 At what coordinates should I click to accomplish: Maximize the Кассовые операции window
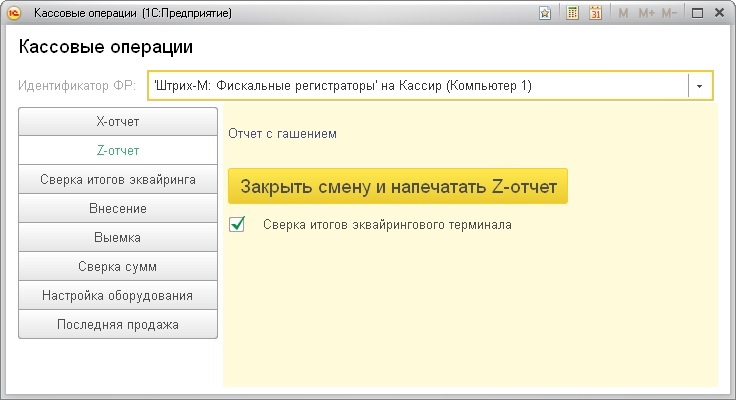coord(697,13)
